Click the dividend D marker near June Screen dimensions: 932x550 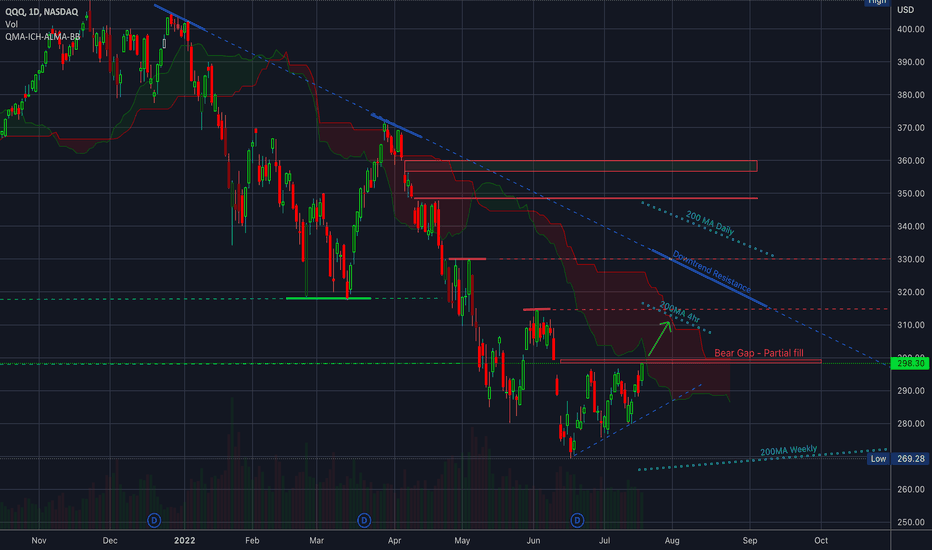pyautogui.click(x=577, y=521)
